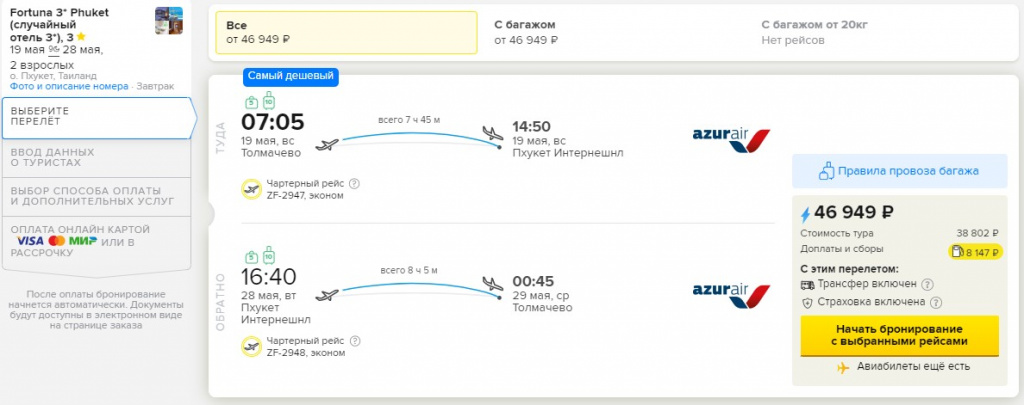1024x405 pixels.
Task: Click the Azur Air logo on outbound flight
Action: pyautogui.click(x=731, y=140)
